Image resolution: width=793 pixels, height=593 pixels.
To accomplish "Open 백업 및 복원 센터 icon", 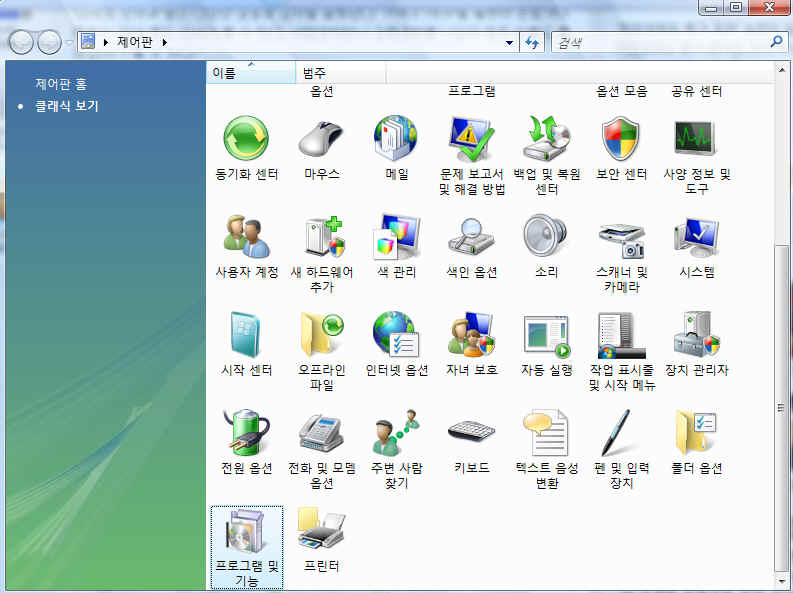I will coord(547,139).
